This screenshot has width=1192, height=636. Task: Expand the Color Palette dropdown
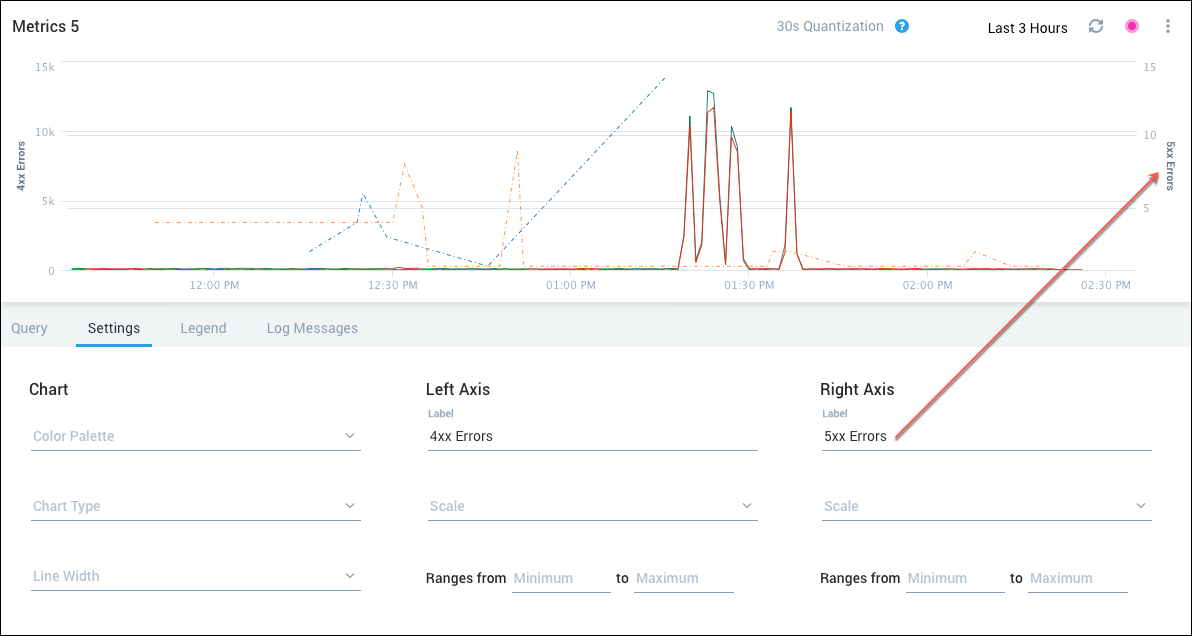pyautogui.click(x=196, y=436)
